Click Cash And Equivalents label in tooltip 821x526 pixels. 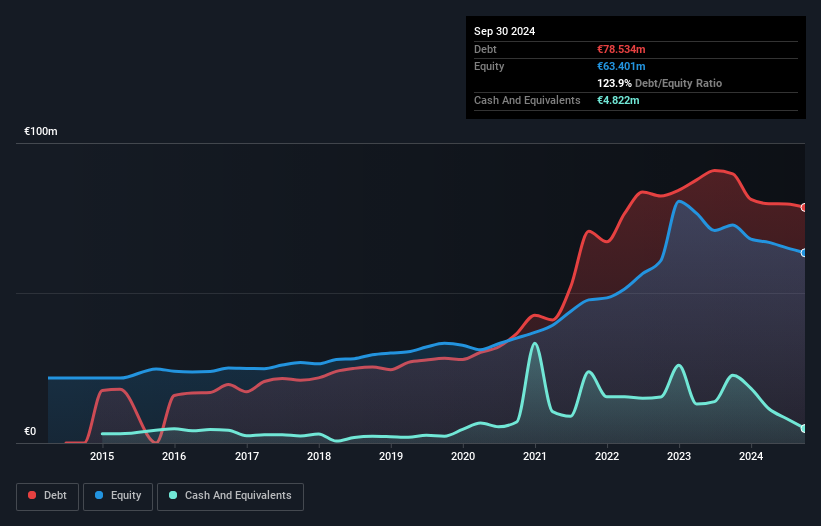527,100
